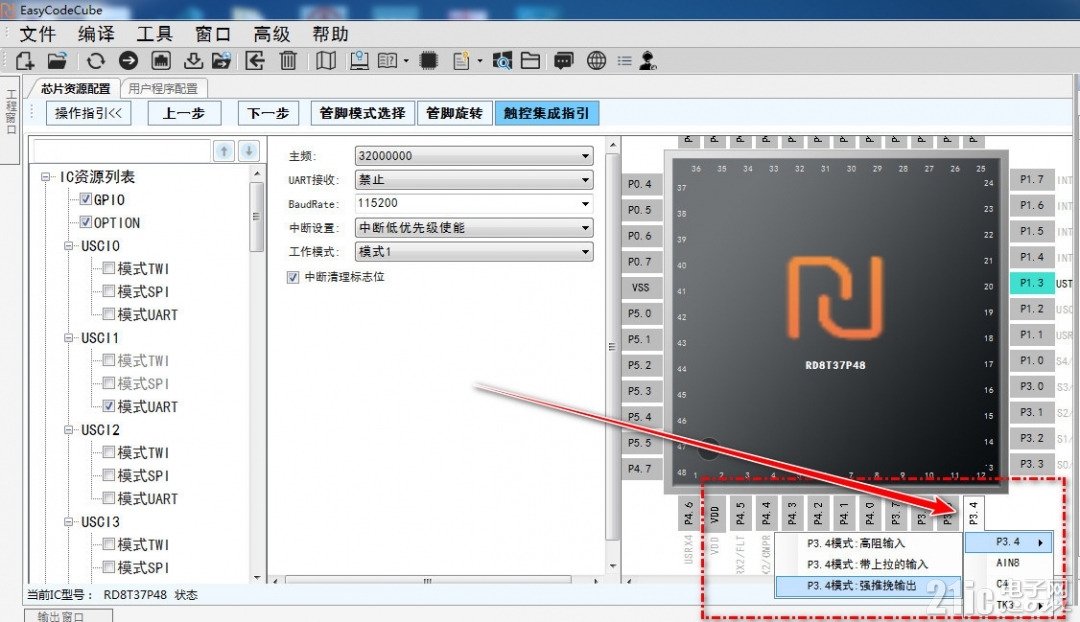
Task: Click the user-account toolbar icon
Action: 647,61
